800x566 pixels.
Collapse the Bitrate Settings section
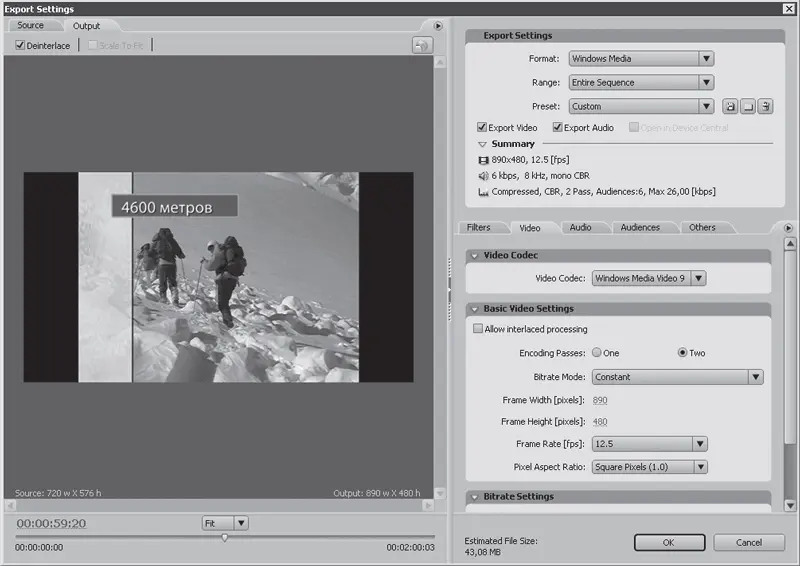point(474,497)
